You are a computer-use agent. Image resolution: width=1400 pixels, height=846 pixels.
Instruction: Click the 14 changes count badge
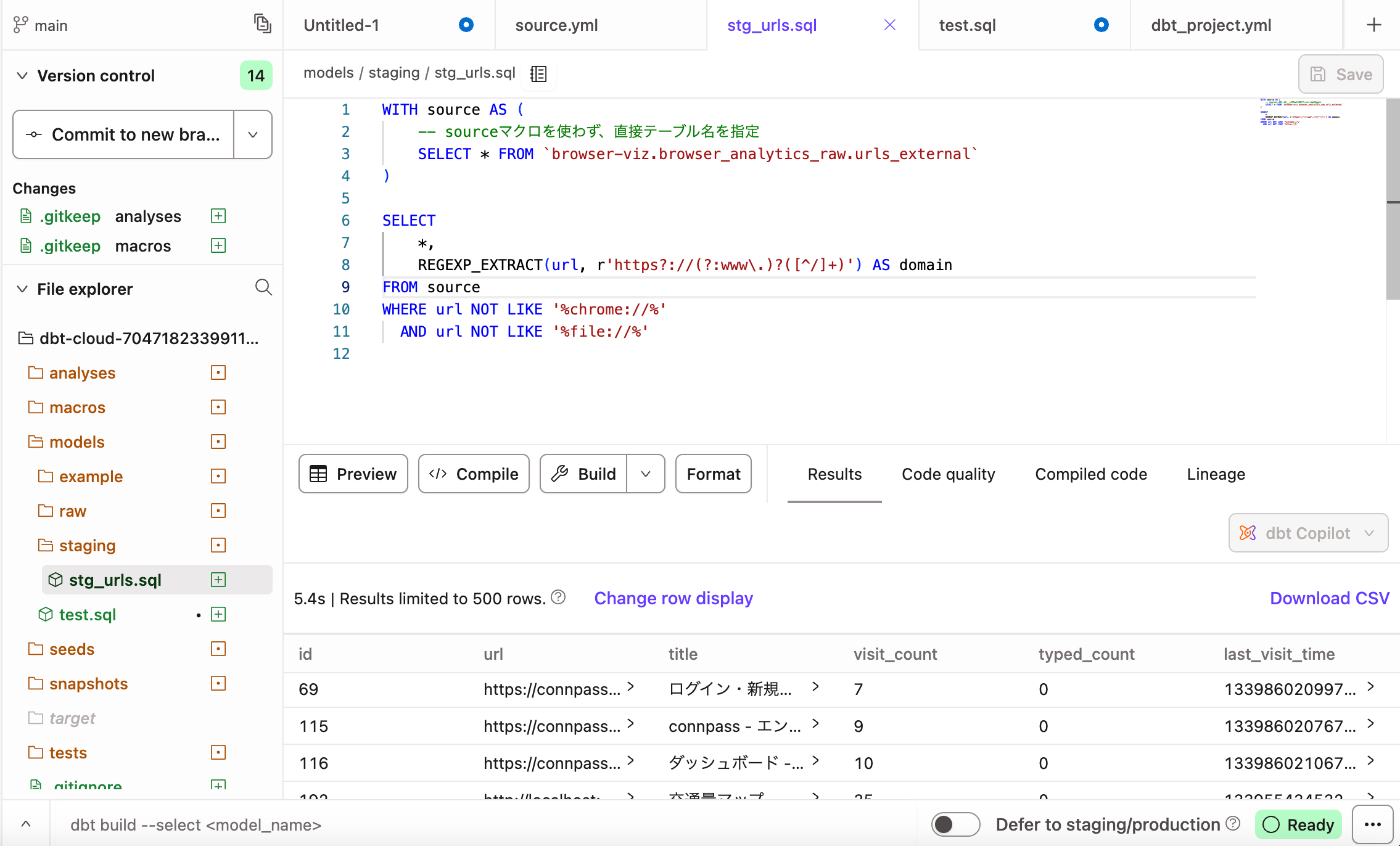256,75
